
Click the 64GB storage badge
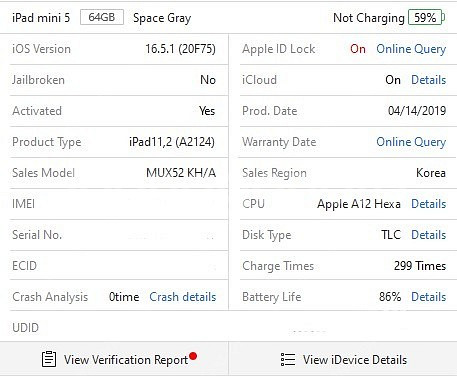coord(102,17)
